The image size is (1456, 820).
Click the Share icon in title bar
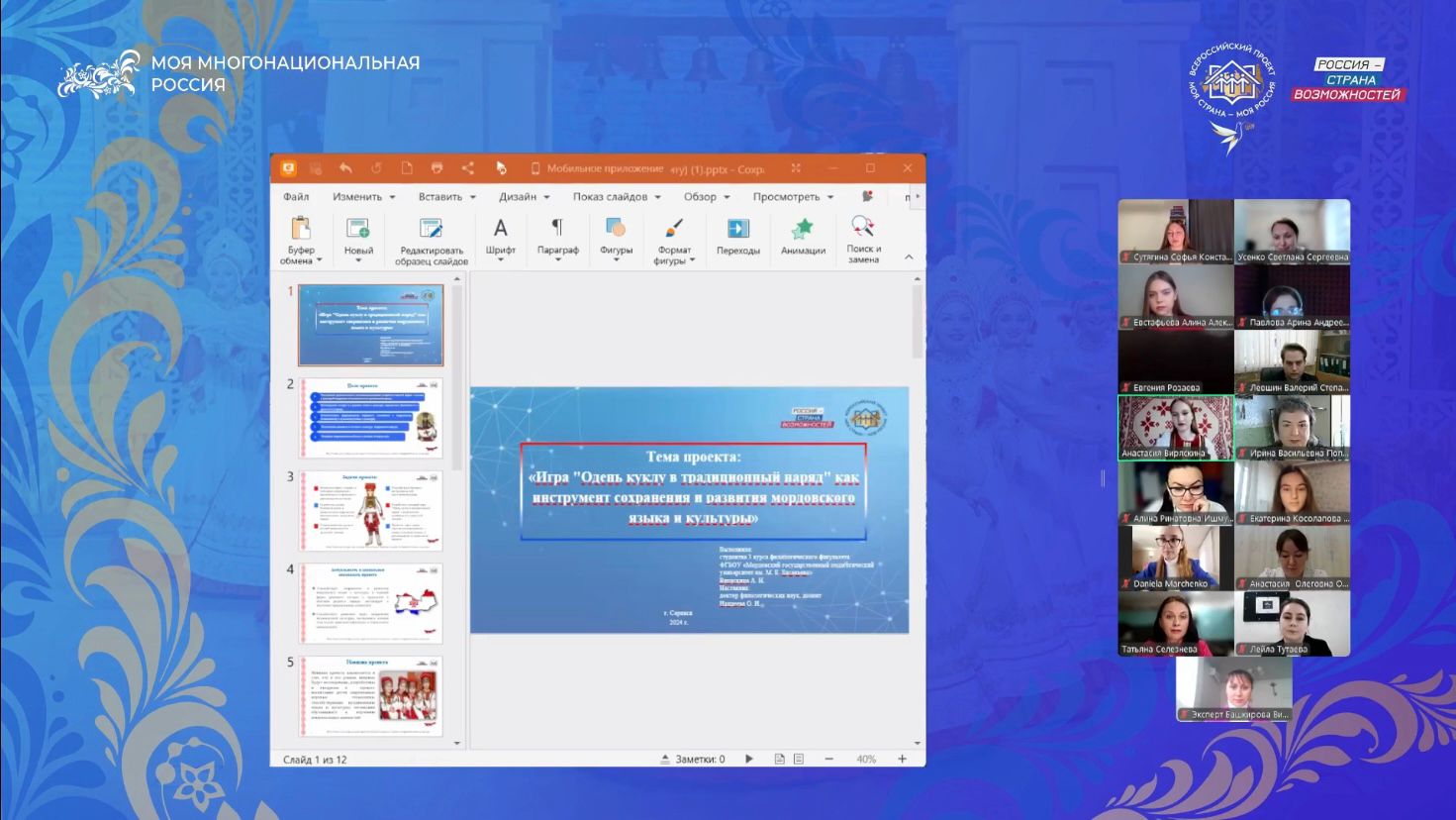pos(468,168)
